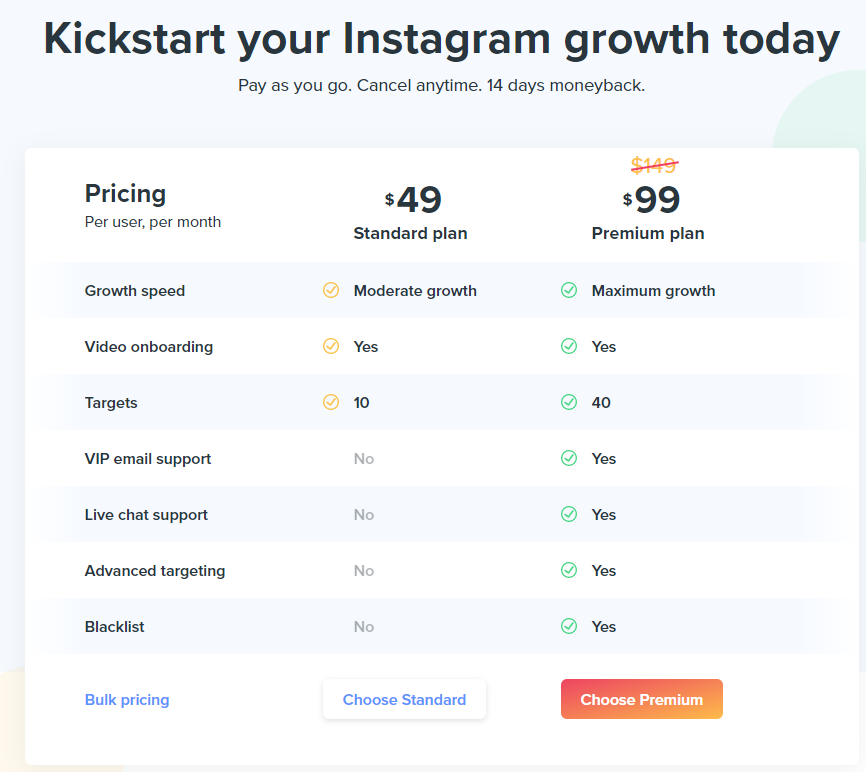
Task: Click the green check next to 40 targets
Action: pos(569,402)
